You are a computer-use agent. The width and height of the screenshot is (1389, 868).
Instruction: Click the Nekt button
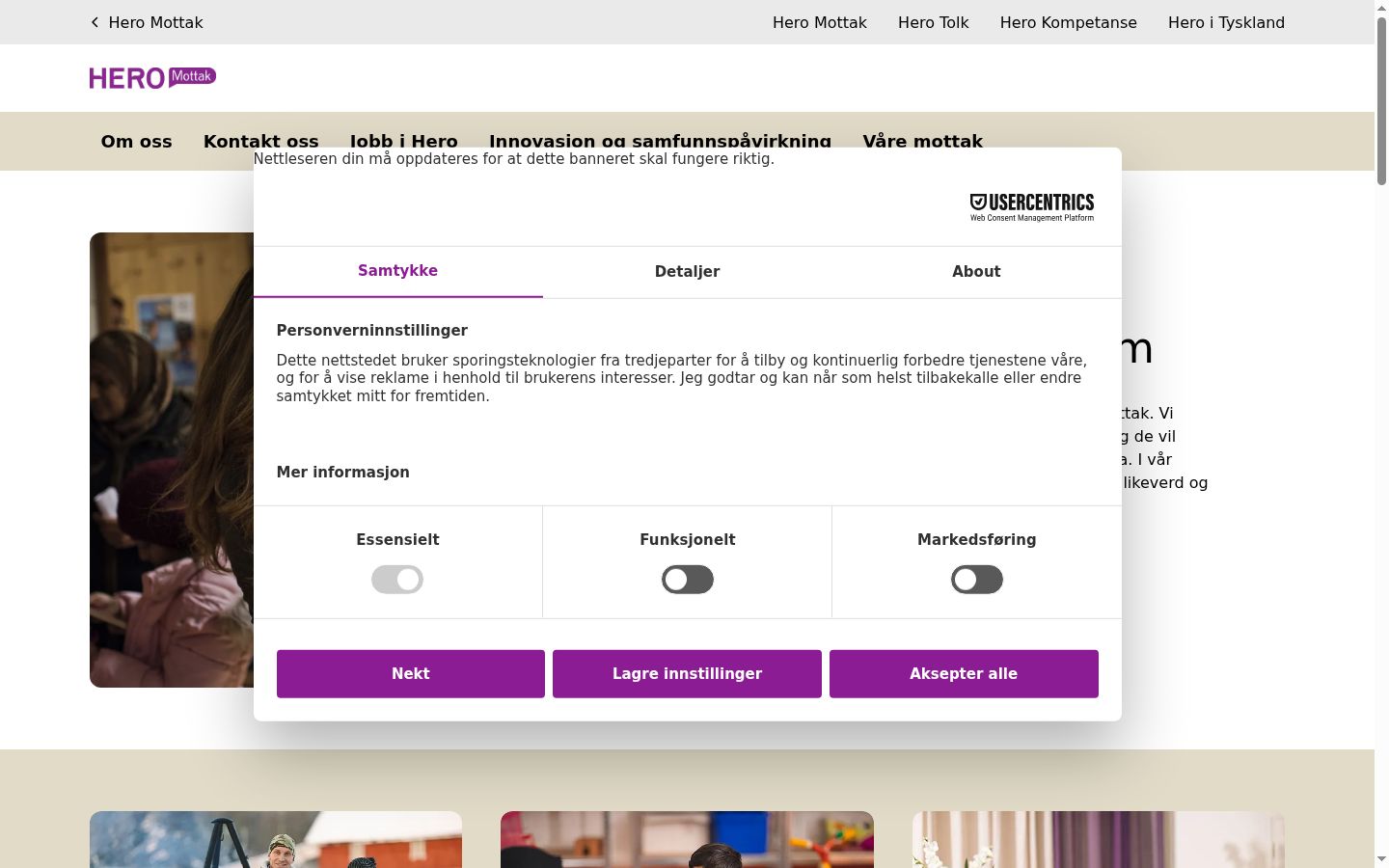coord(411,673)
